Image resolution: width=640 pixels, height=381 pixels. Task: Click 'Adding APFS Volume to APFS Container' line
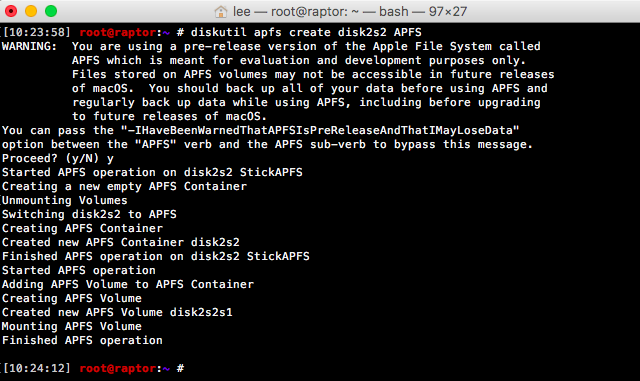click(128, 284)
